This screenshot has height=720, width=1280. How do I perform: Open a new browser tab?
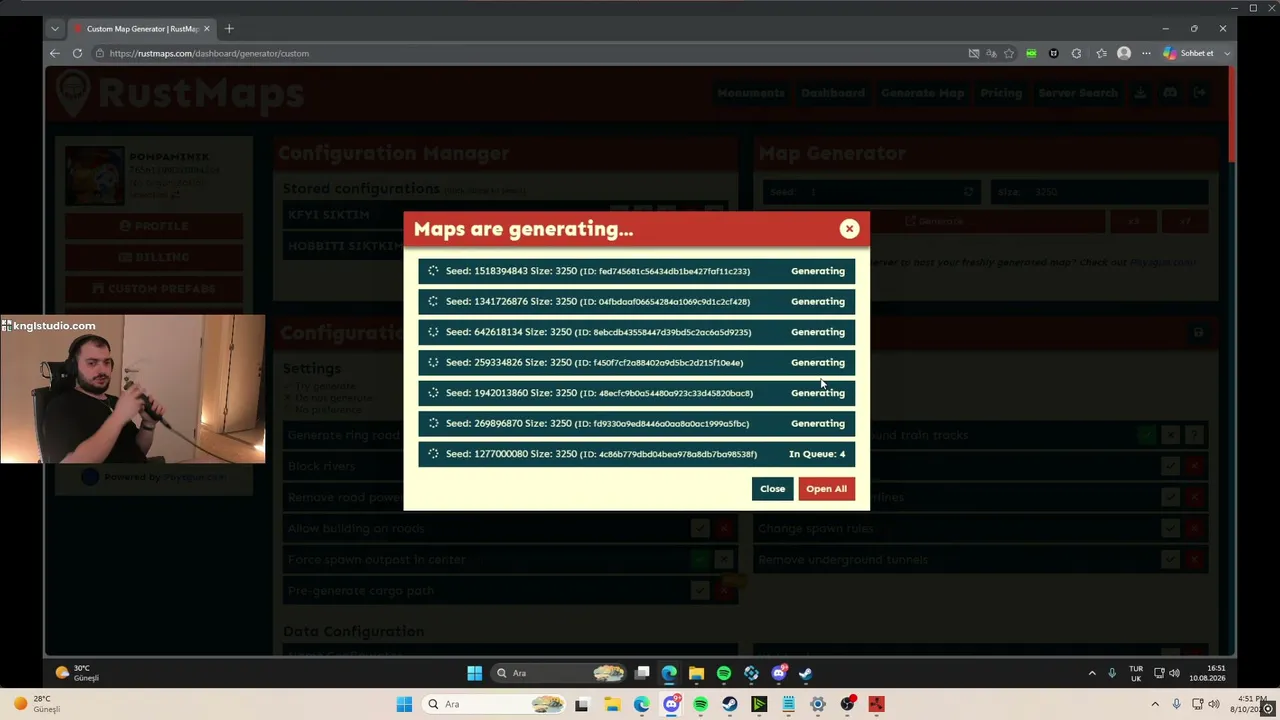[229, 28]
